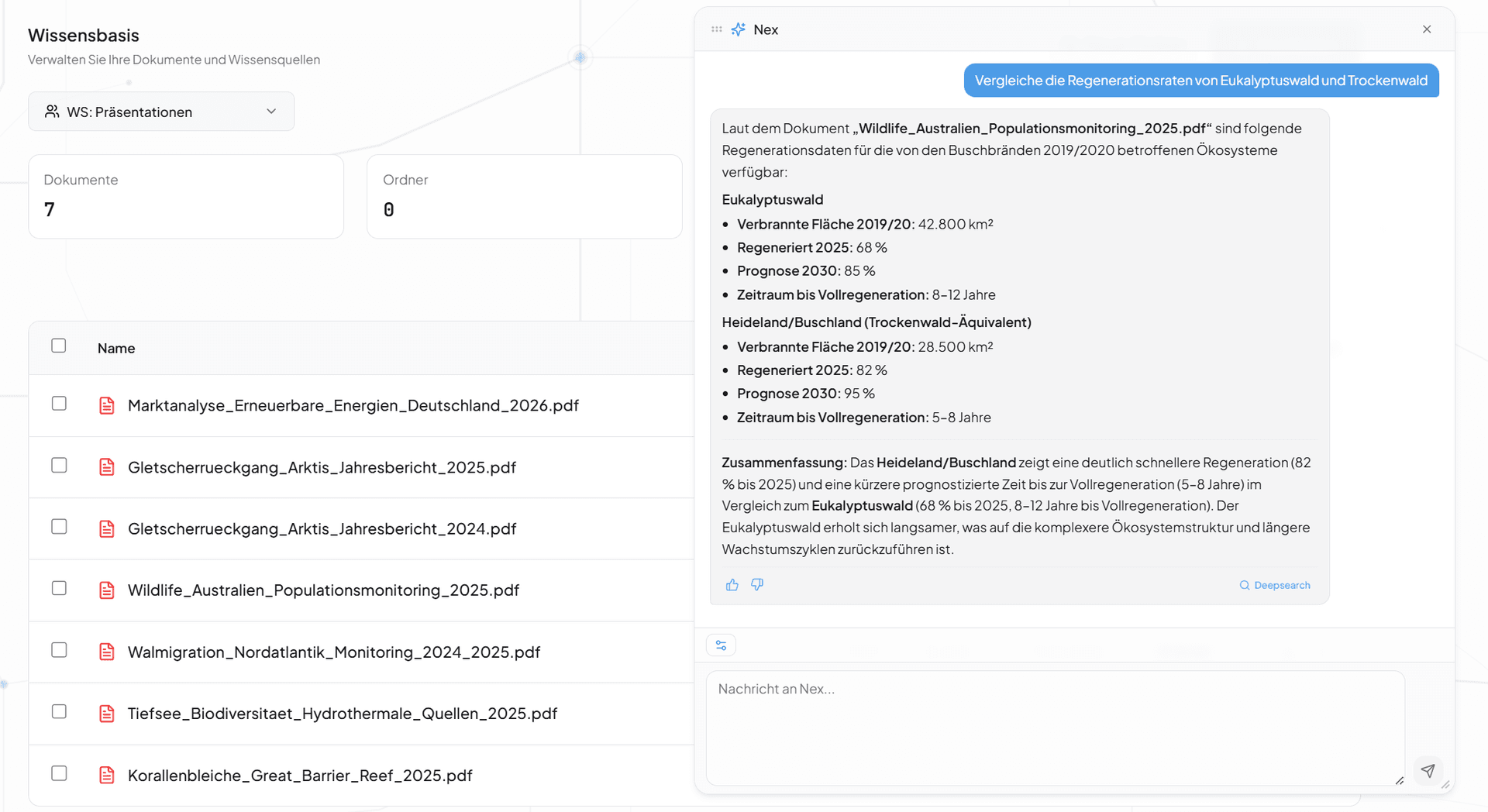Close the Nex chat panel

(1427, 29)
